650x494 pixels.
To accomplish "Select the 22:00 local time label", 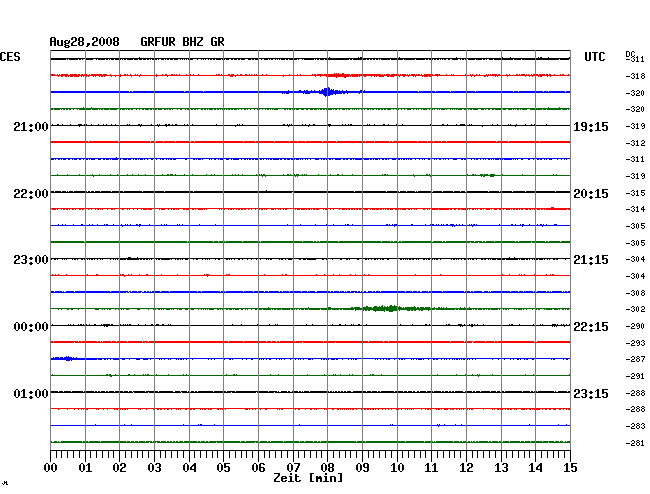I will pyautogui.click(x=31, y=194).
